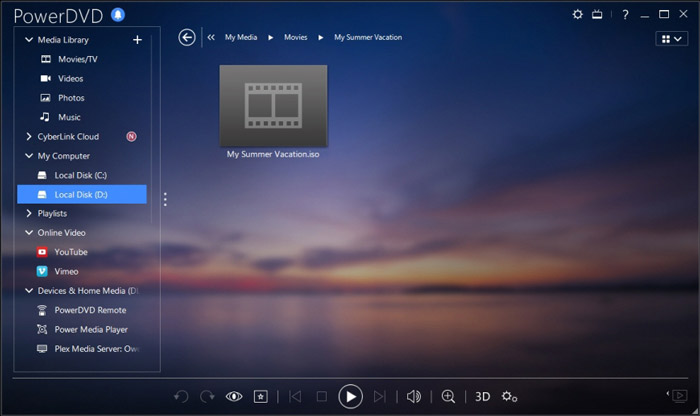Go back with the circled arrow
The width and height of the screenshot is (700, 416).
click(x=187, y=37)
